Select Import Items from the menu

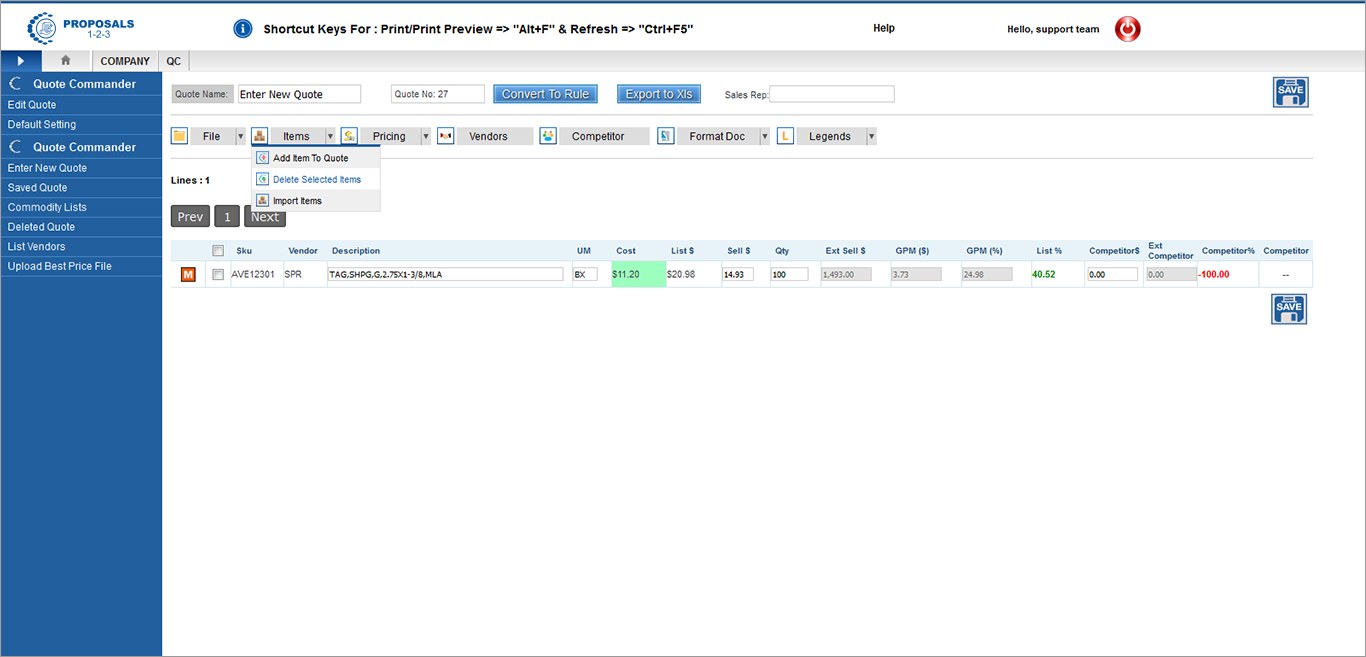[x=297, y=201]
